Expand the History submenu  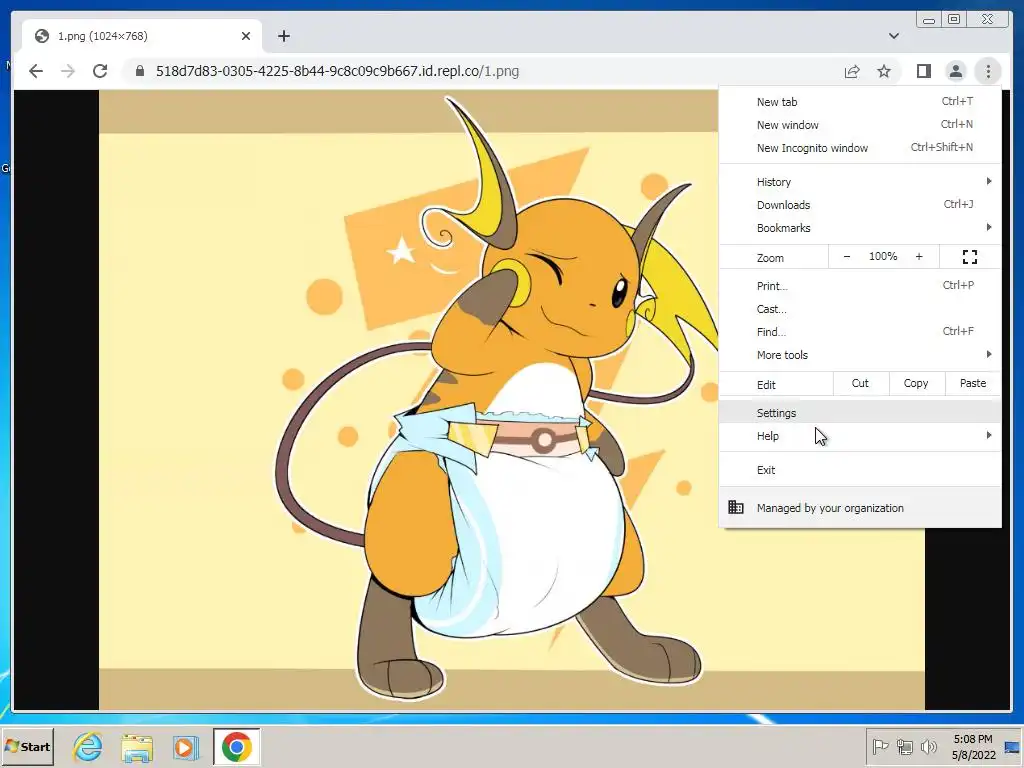pyautogui.click(x=860, y=182)
